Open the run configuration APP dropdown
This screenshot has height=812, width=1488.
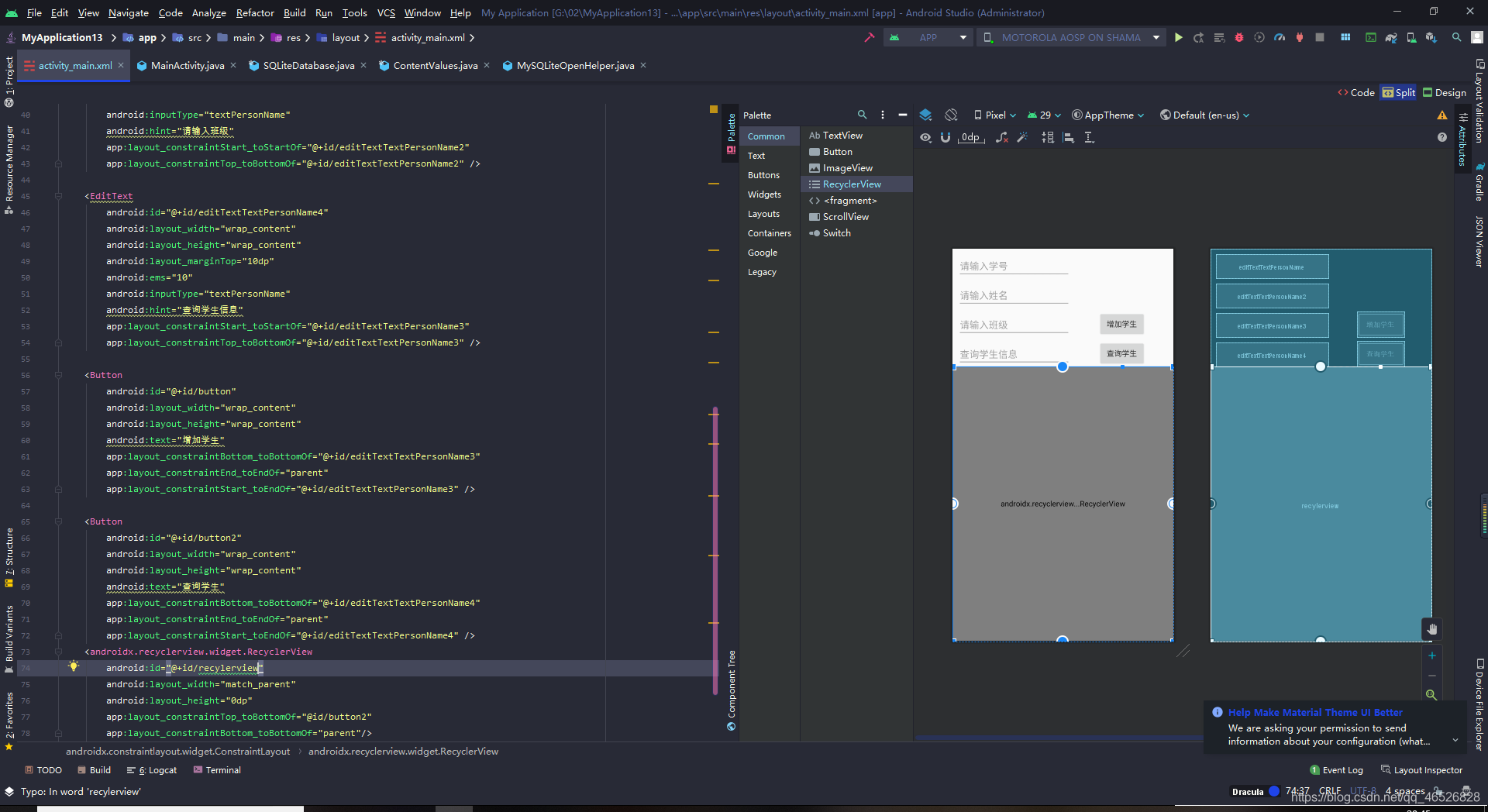(928, 37)
